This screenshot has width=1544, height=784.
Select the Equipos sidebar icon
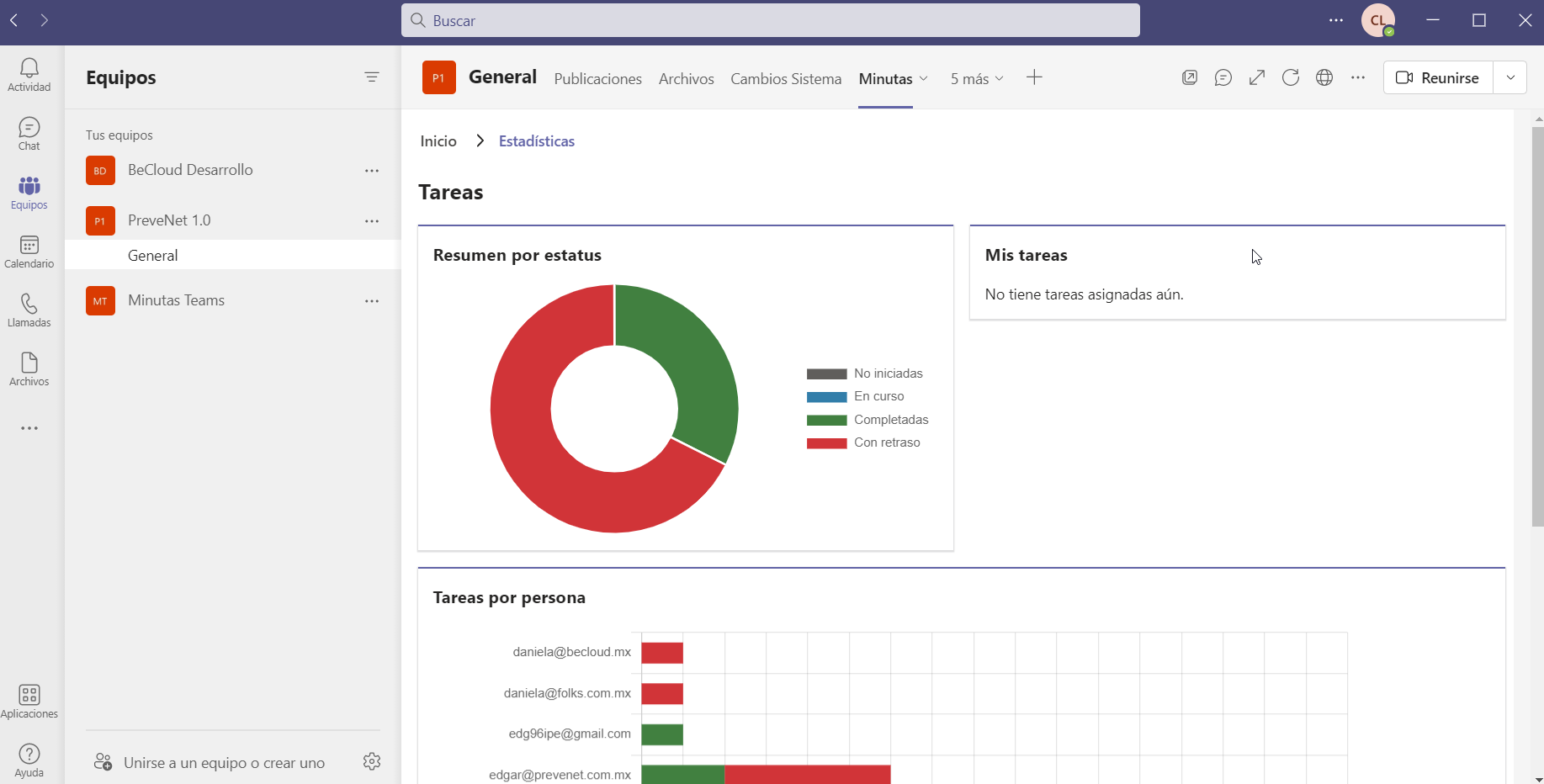coord(29,193)
